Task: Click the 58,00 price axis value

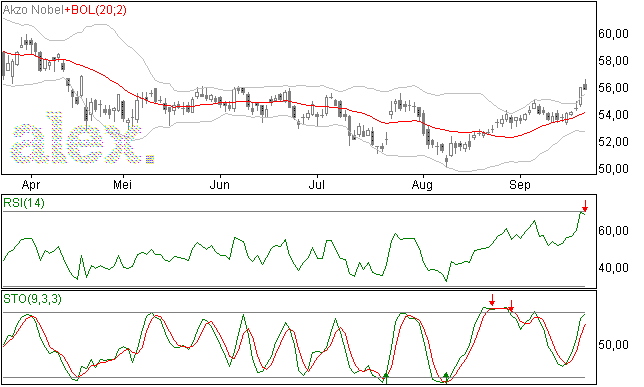Action: (x=614, y=61)
